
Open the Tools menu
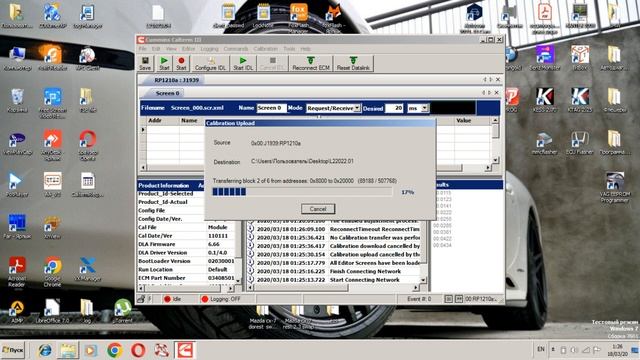(289, 49)
